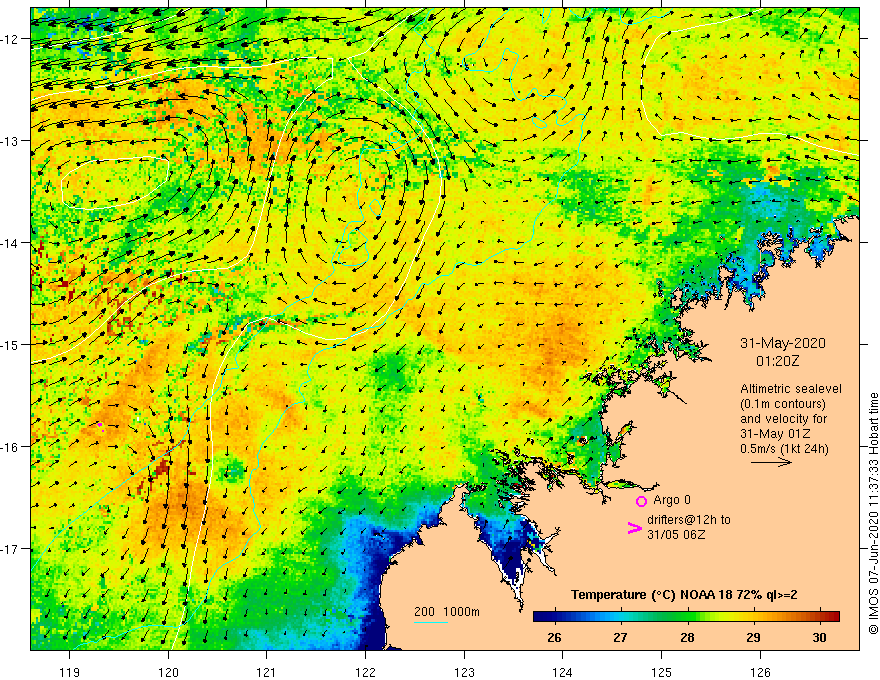The width and height of the screenshot is (880, 680).
Task: Click the date text 31-May-2020
Action: 783,343
